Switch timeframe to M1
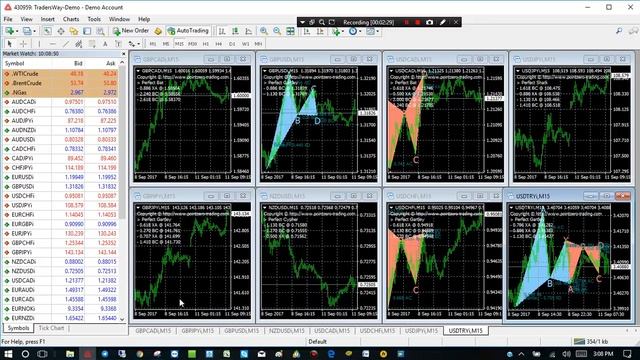The image size is (640, 360). [153, 44]
